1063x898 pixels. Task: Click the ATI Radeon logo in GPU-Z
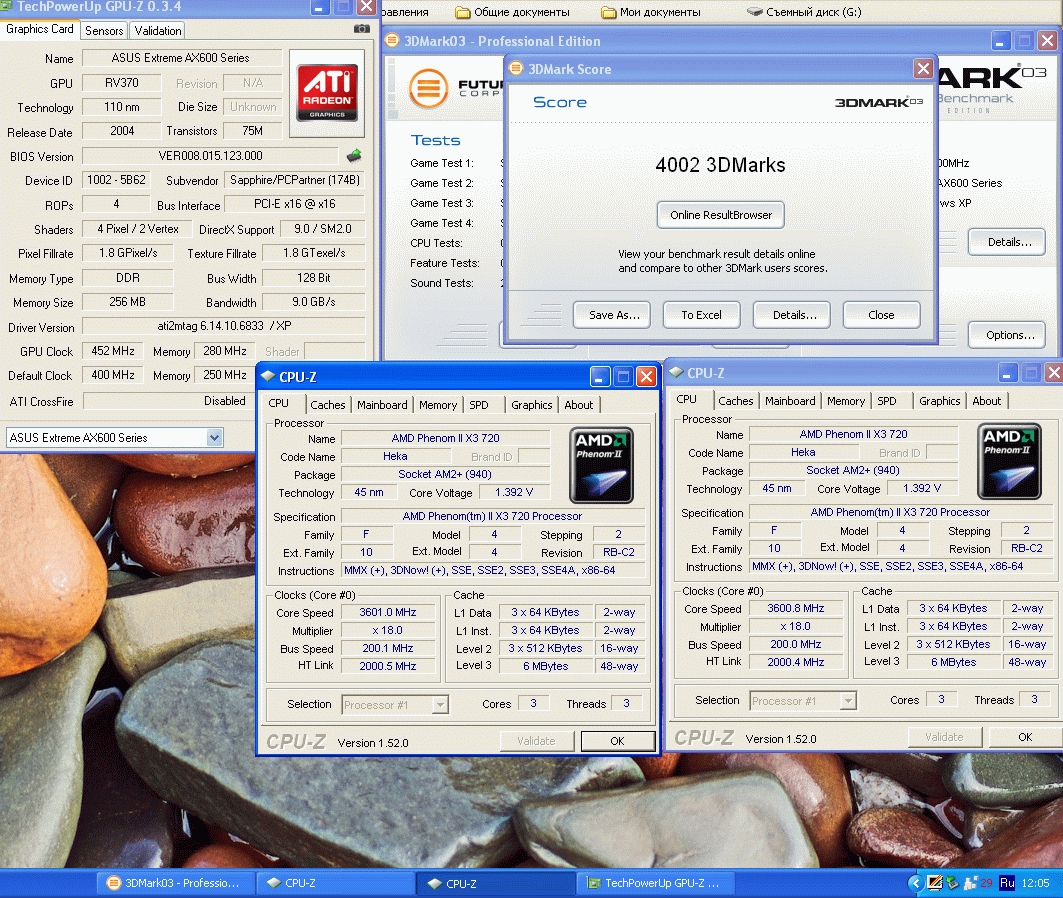(327, 93)
